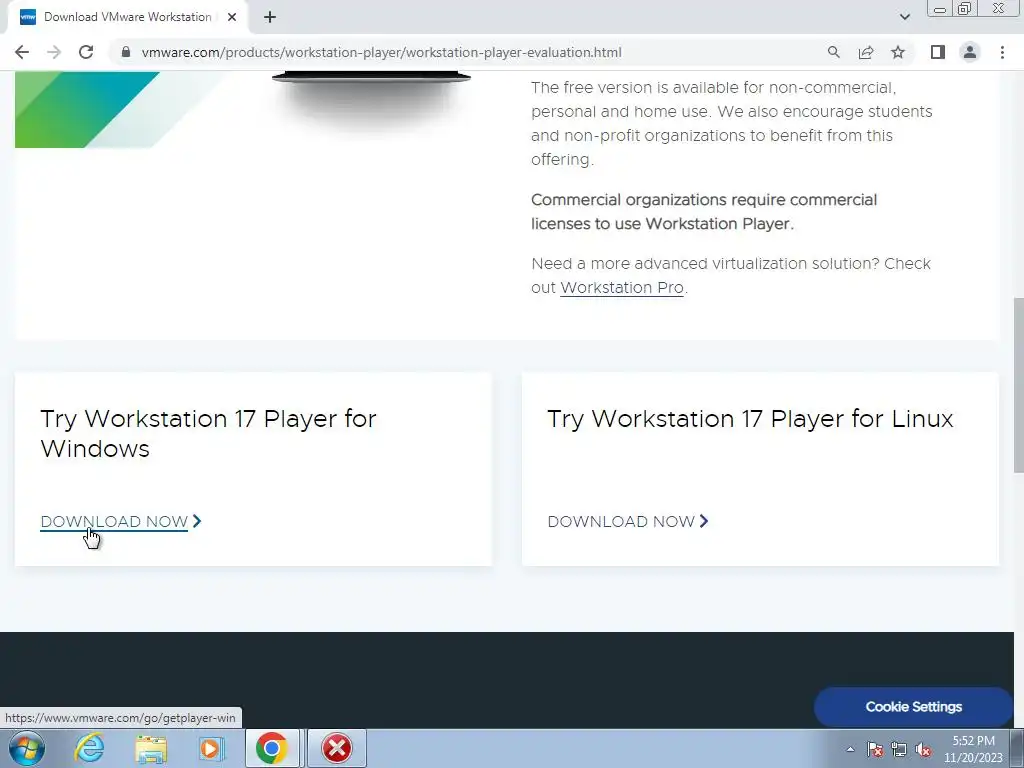Open the browser side panel icon

pyautogui.click(x=938, y=52)
